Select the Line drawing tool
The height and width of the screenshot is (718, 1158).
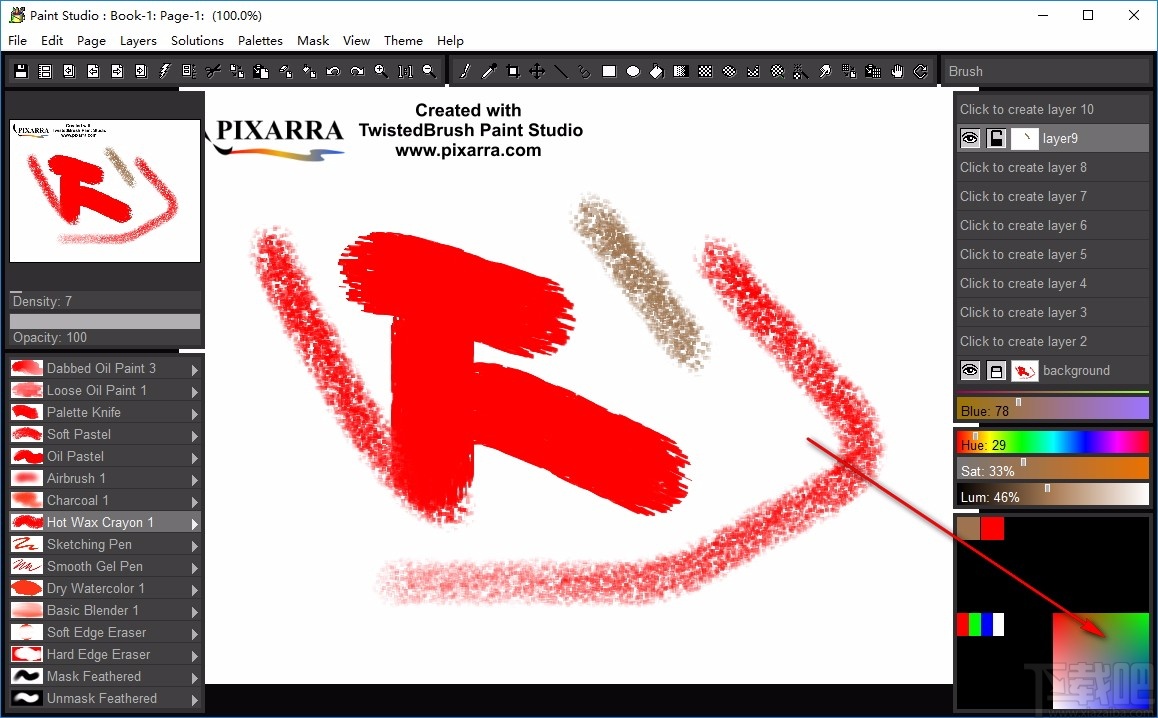tap(560, 70)
